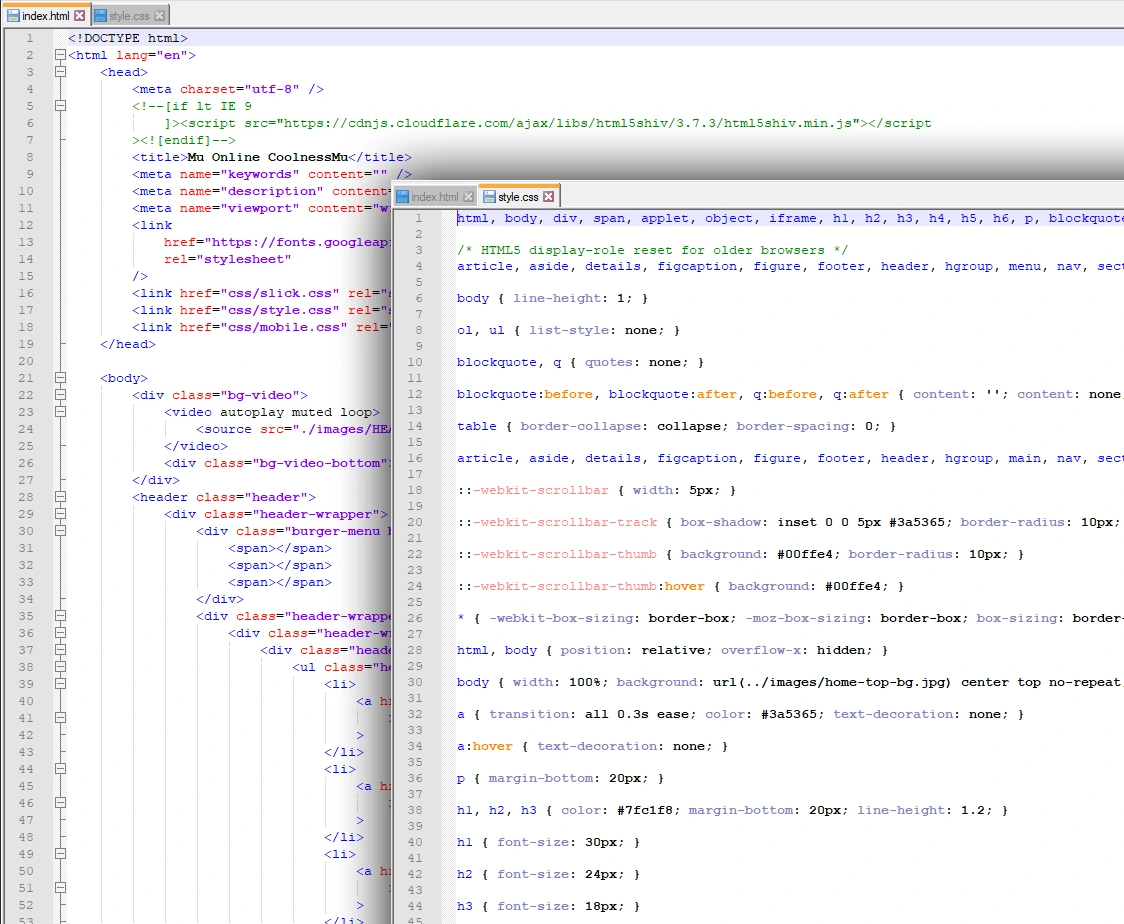Screen dimensions: 1124x924
Task: Click the ol, ul list-style: none rule
Action: (568, 330)
